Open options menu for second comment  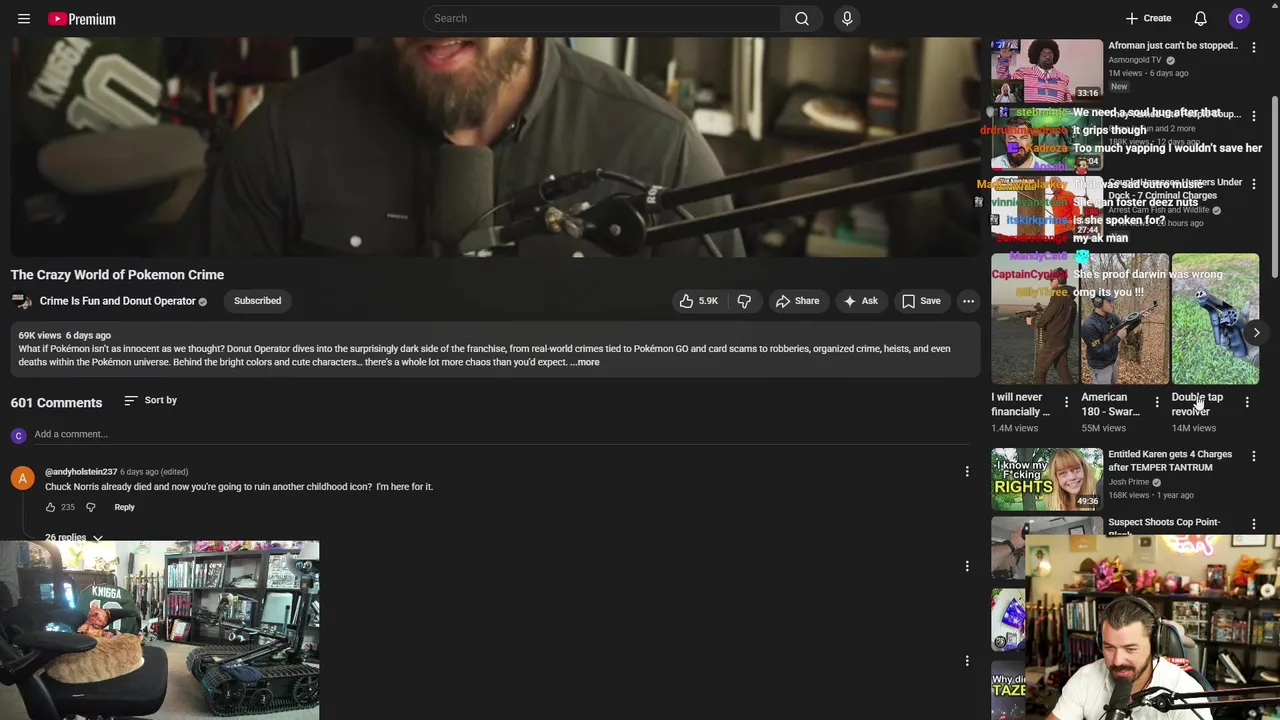click(967, 566)
